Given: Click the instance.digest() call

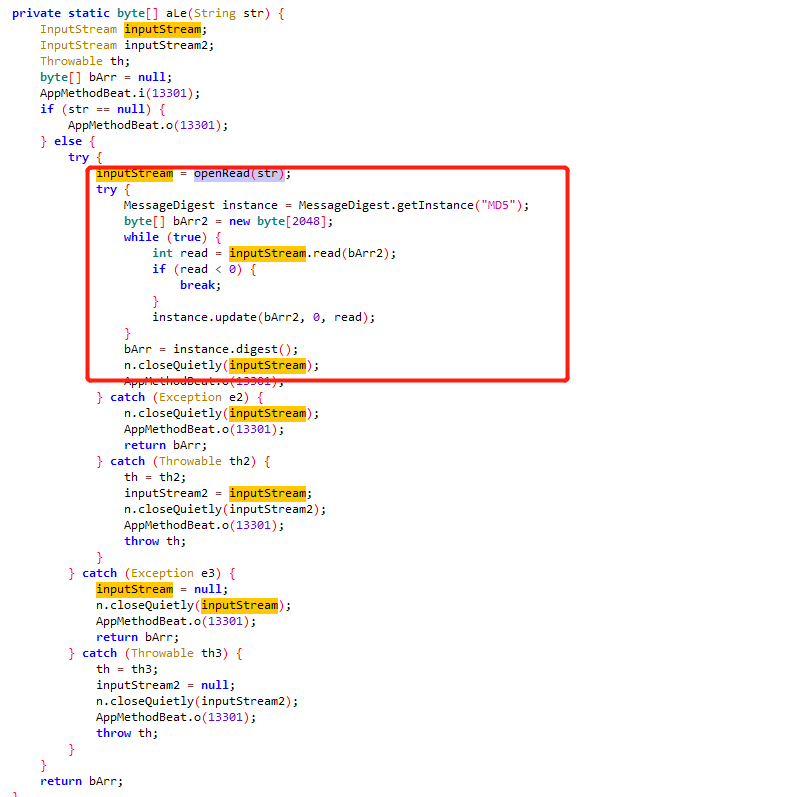Looking at the screenshot, I should (235, 349).
